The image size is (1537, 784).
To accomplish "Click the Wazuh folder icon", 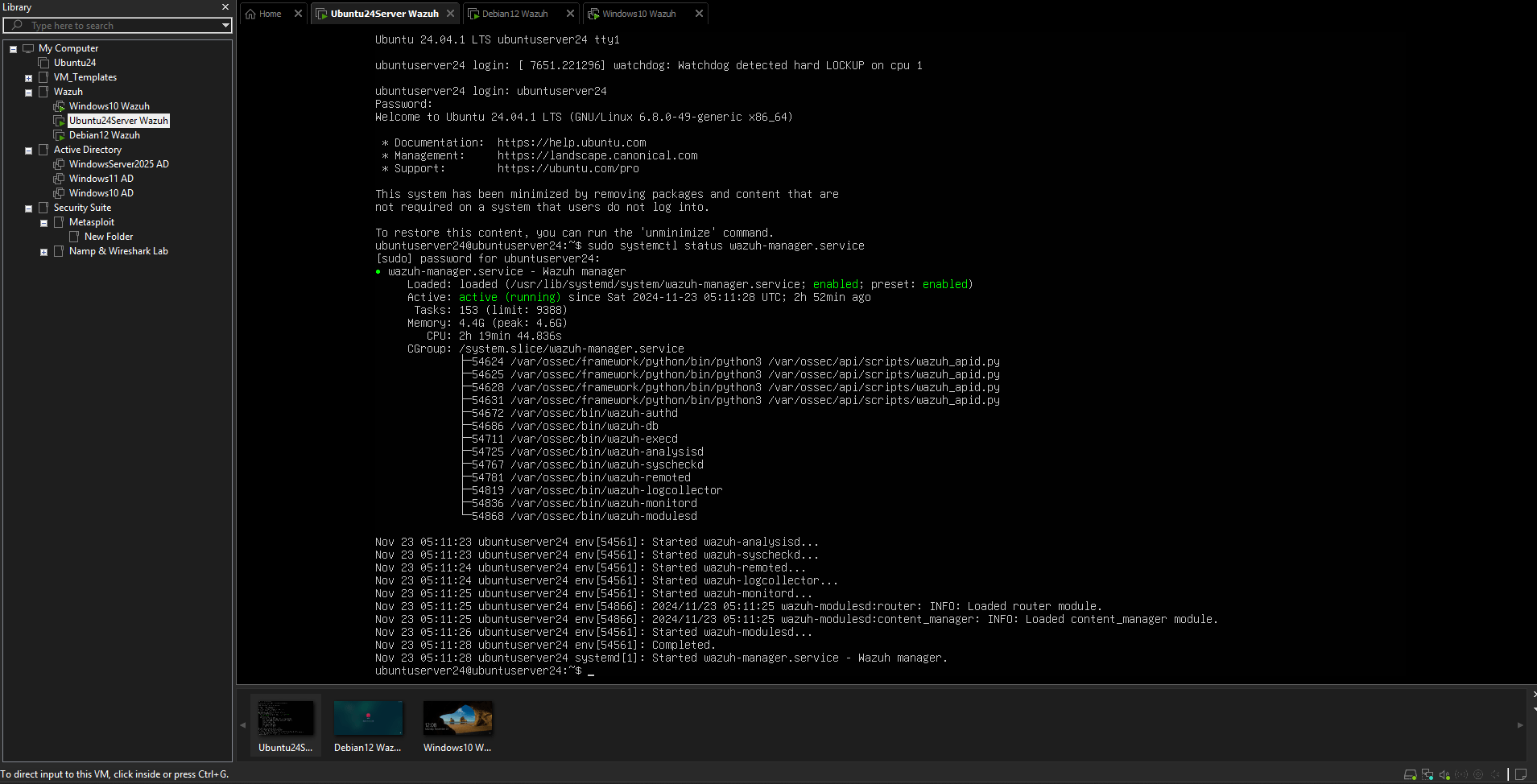I will [43, 92].
